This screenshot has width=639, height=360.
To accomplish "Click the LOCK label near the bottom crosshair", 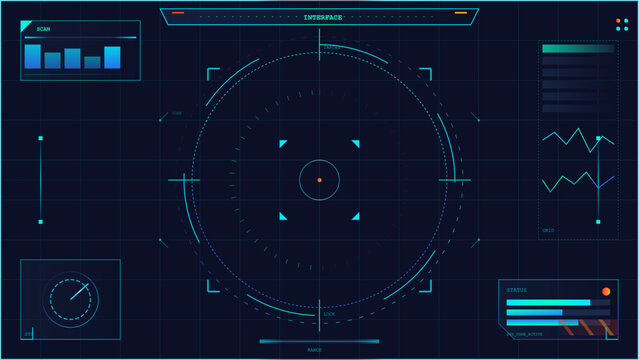I will pos(329,314).
